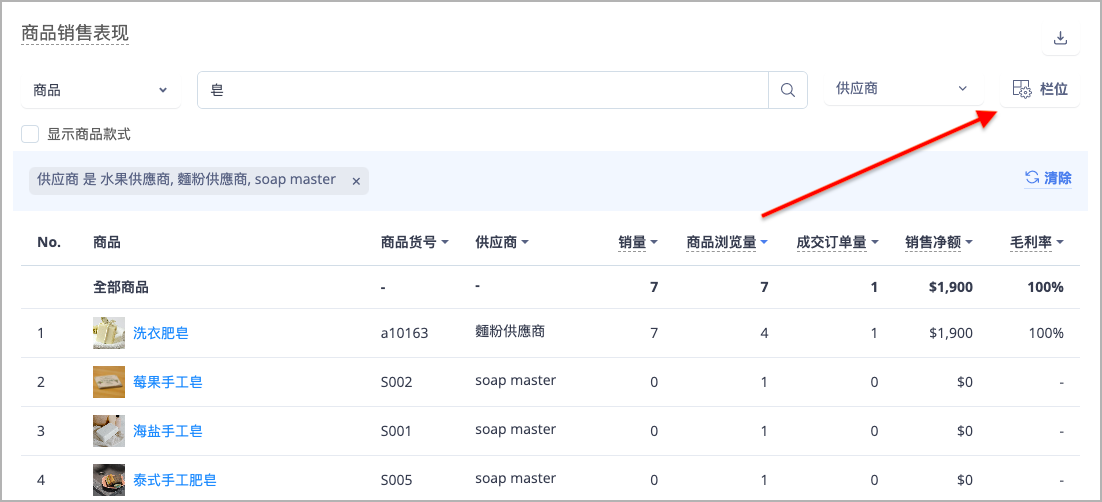Click 清除 to clear filters
This screenshot has height=502, width=1102.
pyautogui.click(x=1048, y=178)
